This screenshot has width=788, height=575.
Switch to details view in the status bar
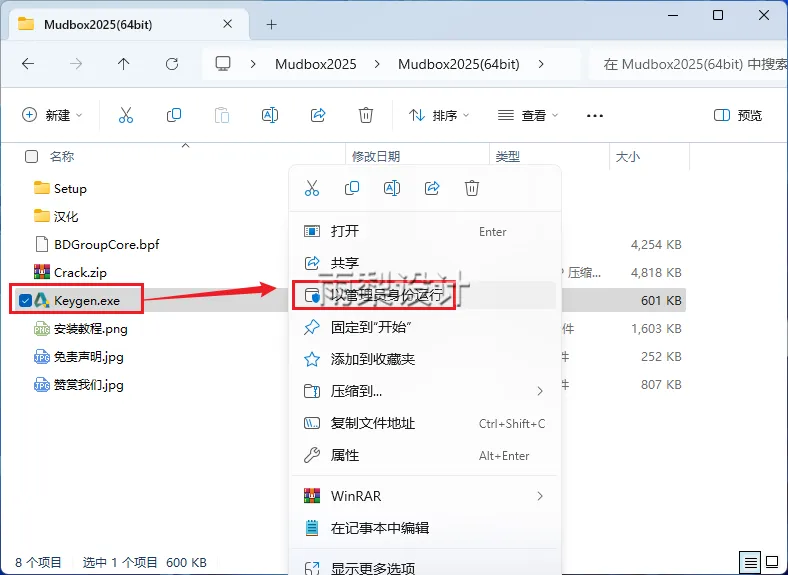pyautogui.click(x=750, y=562)
